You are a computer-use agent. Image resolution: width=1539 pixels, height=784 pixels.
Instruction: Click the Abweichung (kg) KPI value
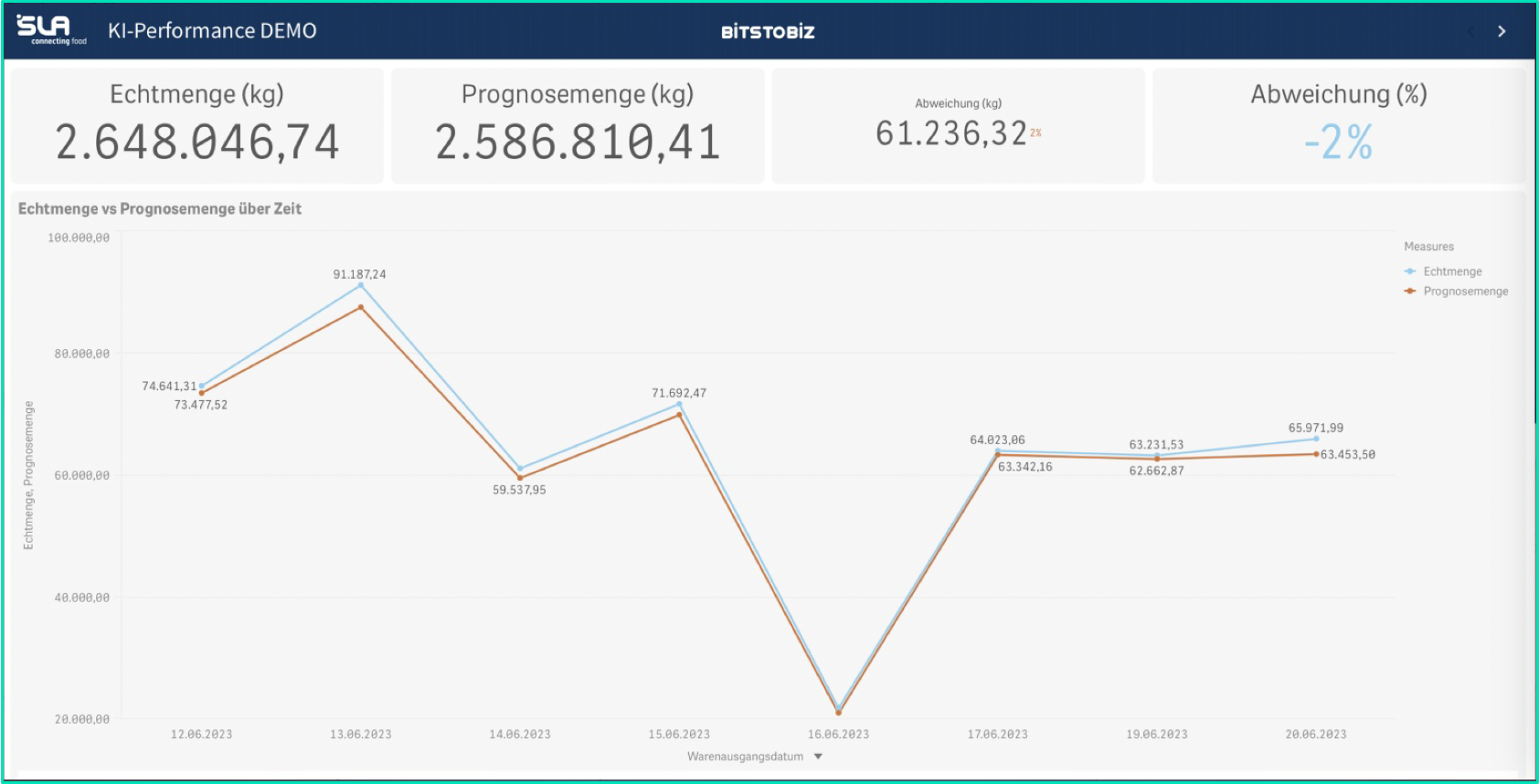(950, 133)
